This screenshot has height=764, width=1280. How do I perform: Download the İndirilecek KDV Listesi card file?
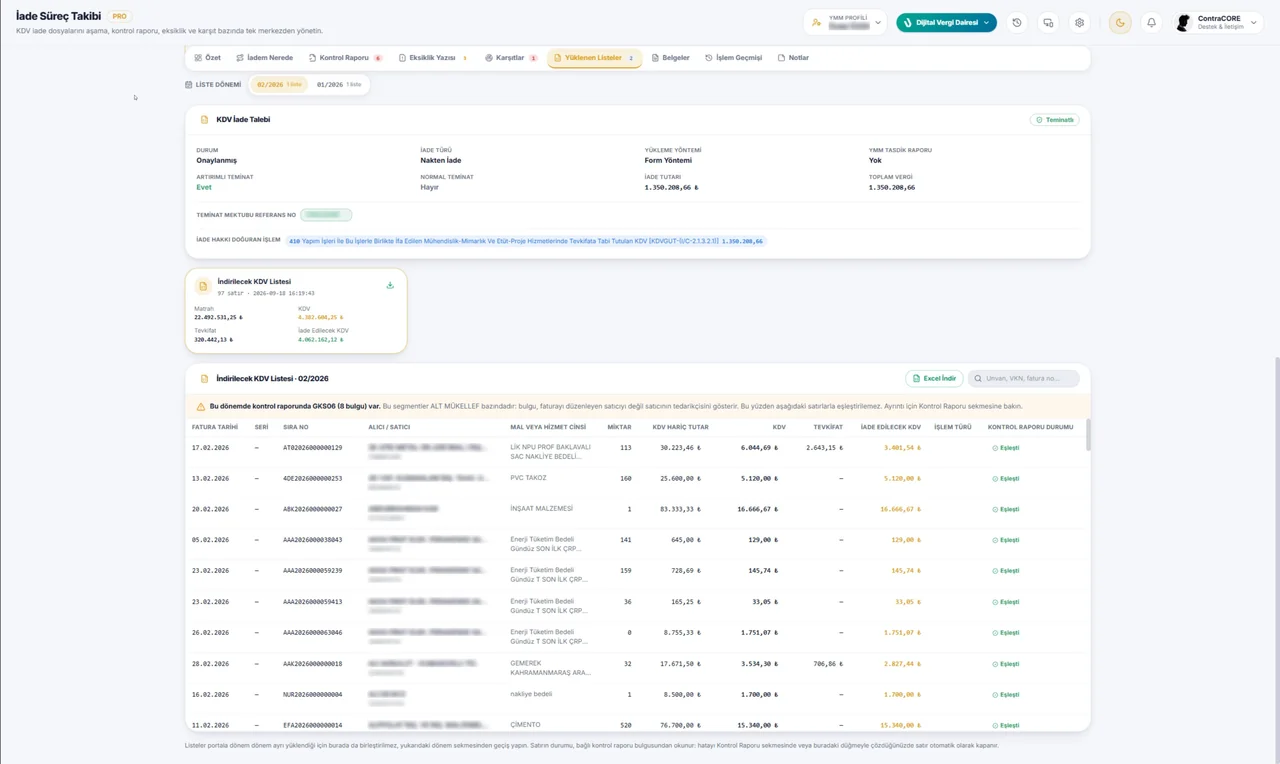point(390,285)
